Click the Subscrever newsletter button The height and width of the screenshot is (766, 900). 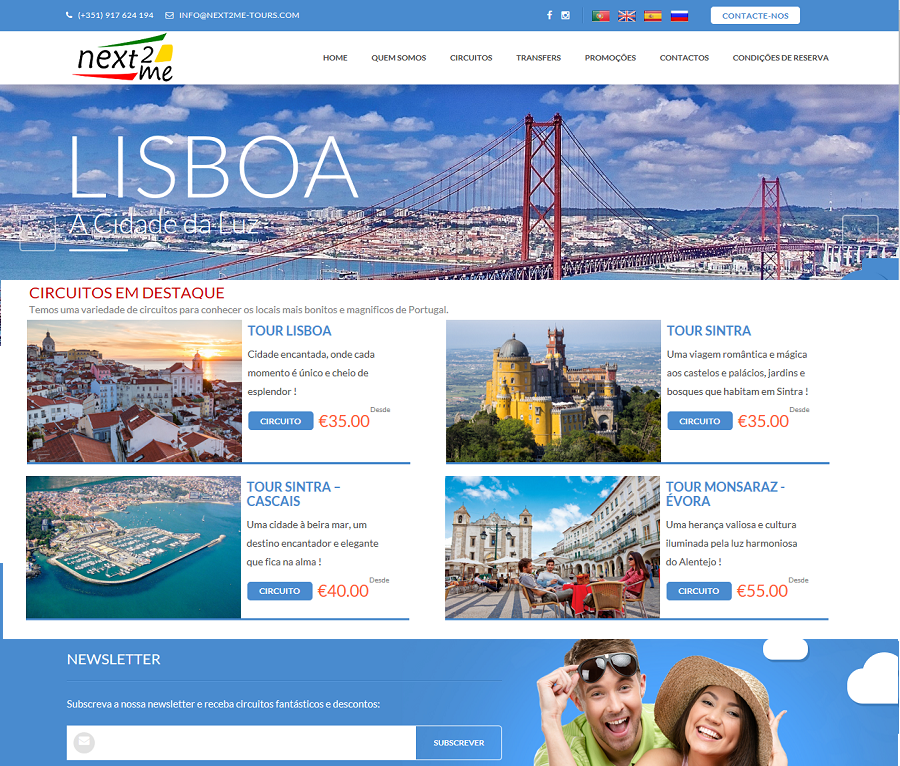(459, 742)
